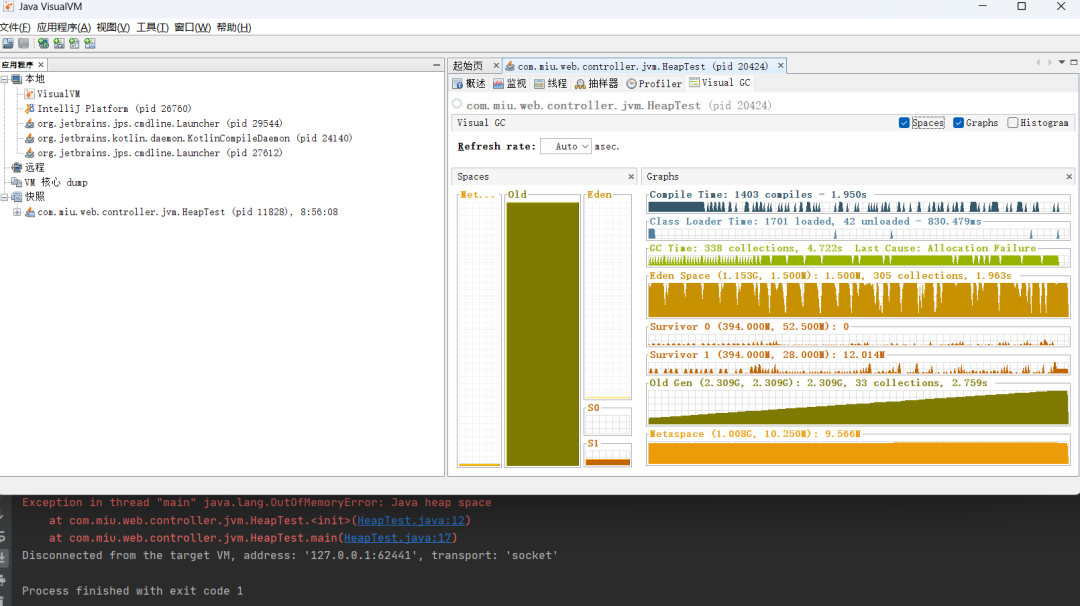Open the 工具(T) menu

click(152, 27)
